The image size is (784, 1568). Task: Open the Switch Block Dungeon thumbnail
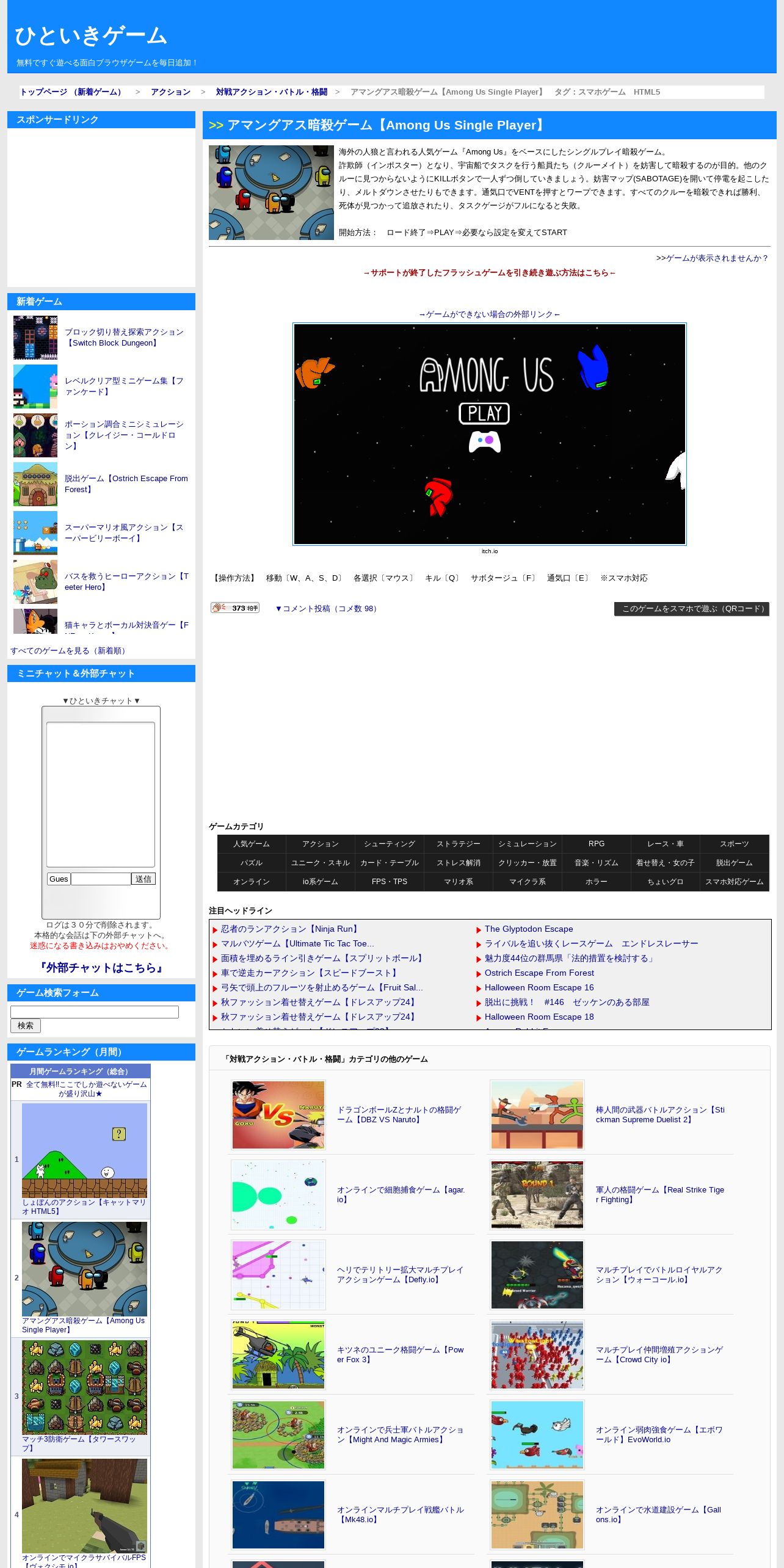pyautogui.click(x=35, y=338)
